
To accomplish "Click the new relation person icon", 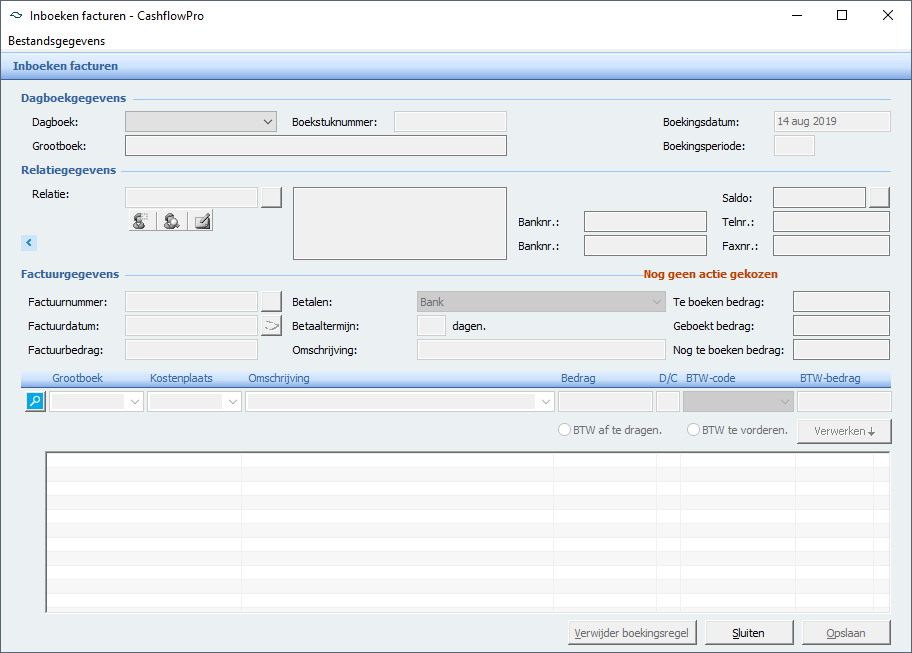I will tap(142, 220).
